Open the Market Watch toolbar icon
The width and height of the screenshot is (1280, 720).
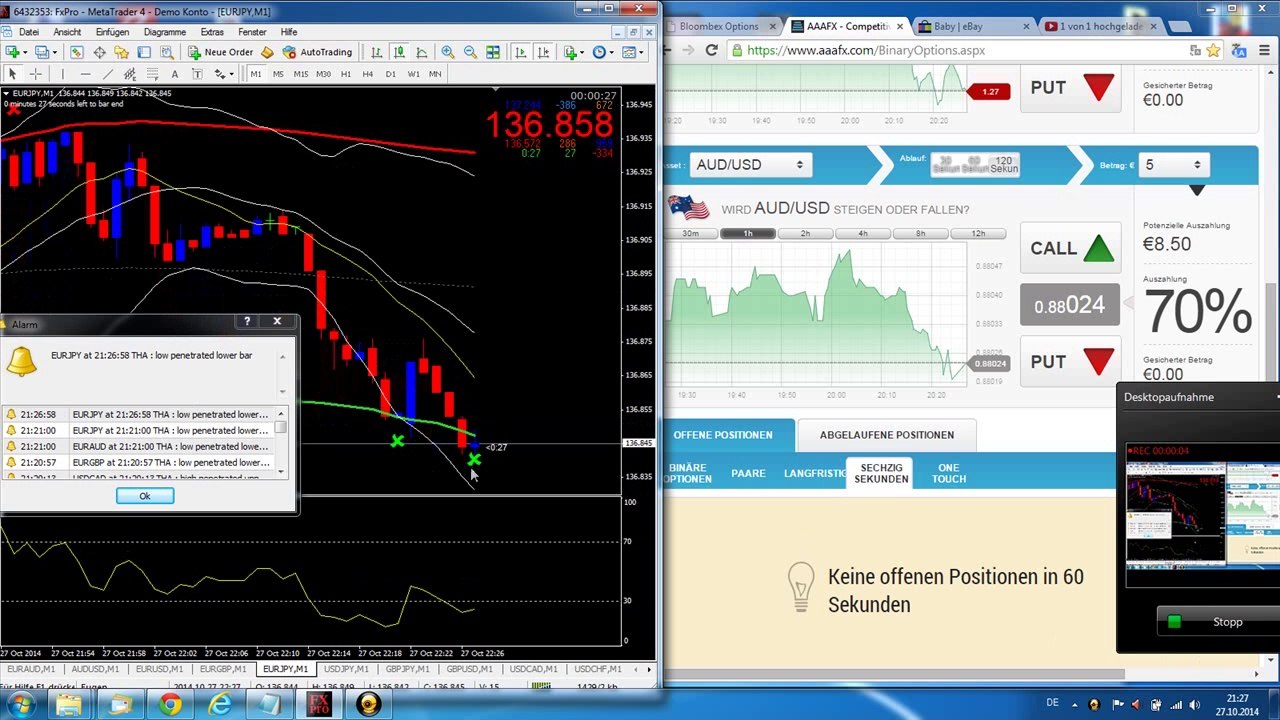pos(78,52)
